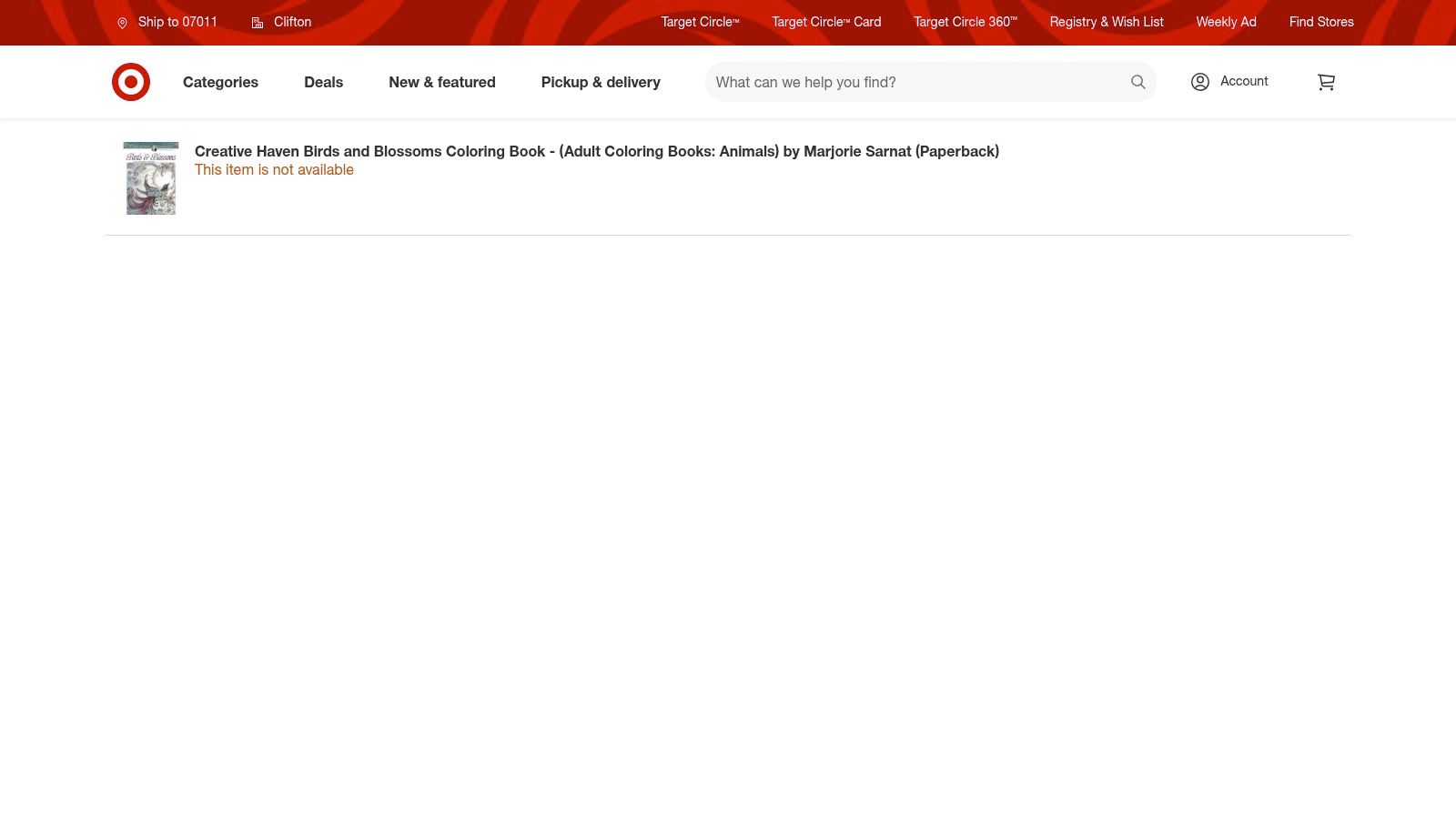This screenshot has width=1456, height=819.
Task: Open the Account icon
Action: (1229, 81)
